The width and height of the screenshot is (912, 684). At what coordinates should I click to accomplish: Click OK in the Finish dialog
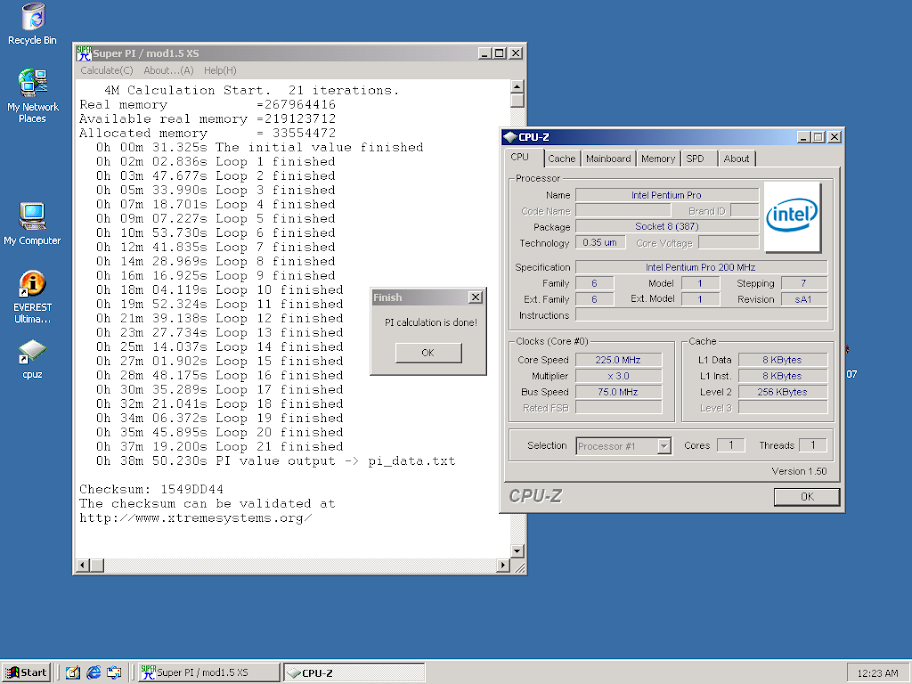(428, 352)
